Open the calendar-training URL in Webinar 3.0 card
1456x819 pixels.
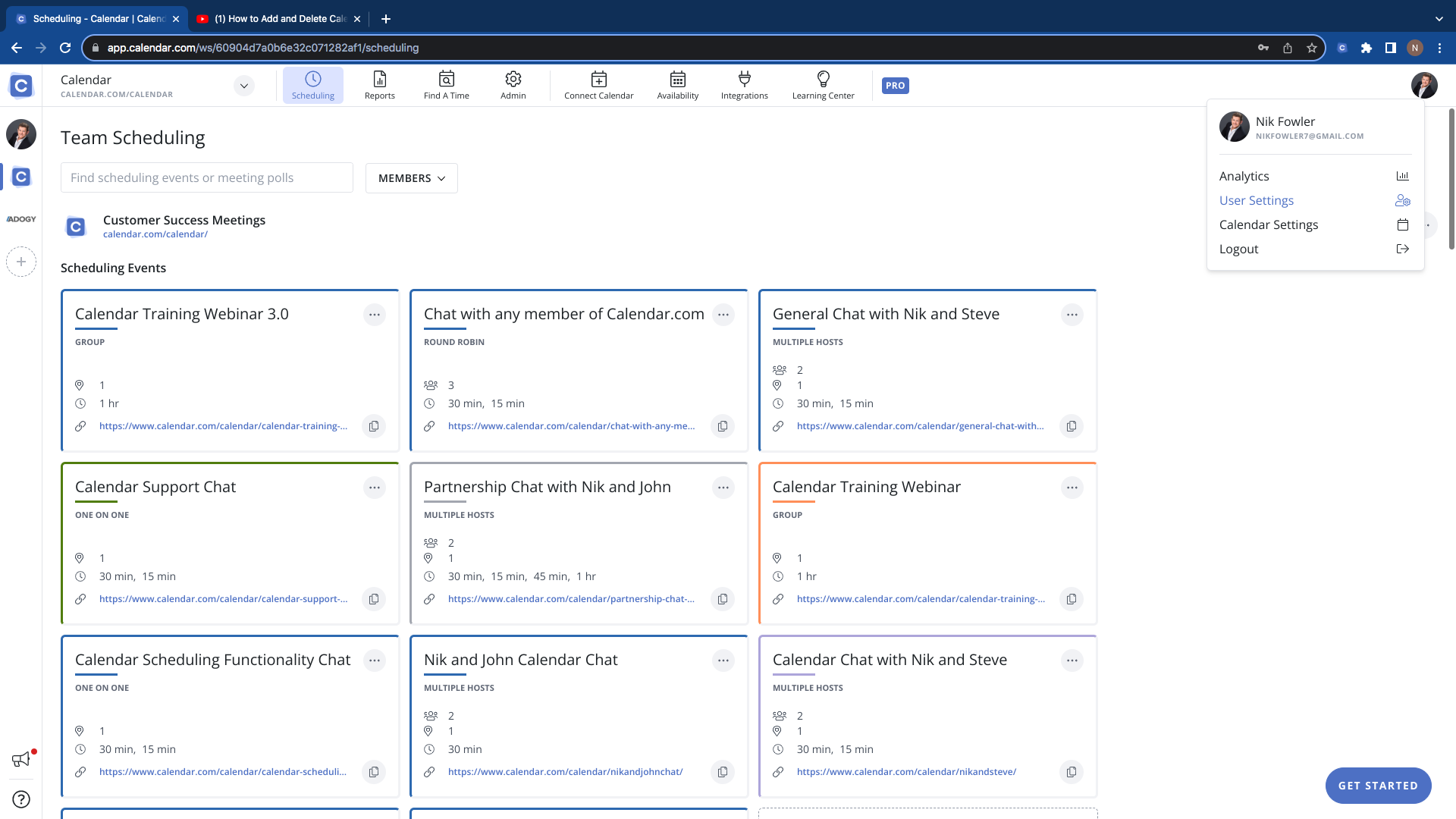pos(223,426)
